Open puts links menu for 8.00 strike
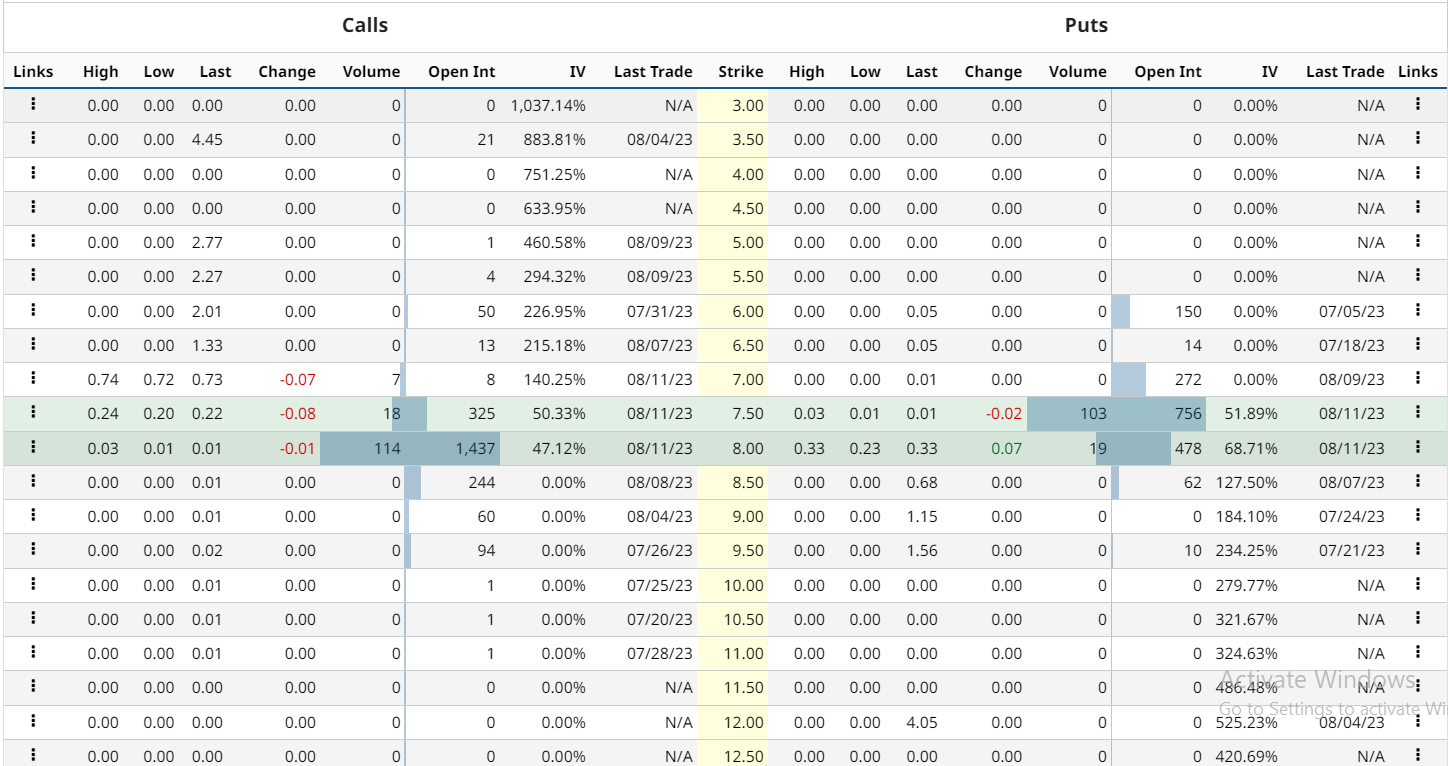The image size is (1448, 766). [x=1417, y=446]
